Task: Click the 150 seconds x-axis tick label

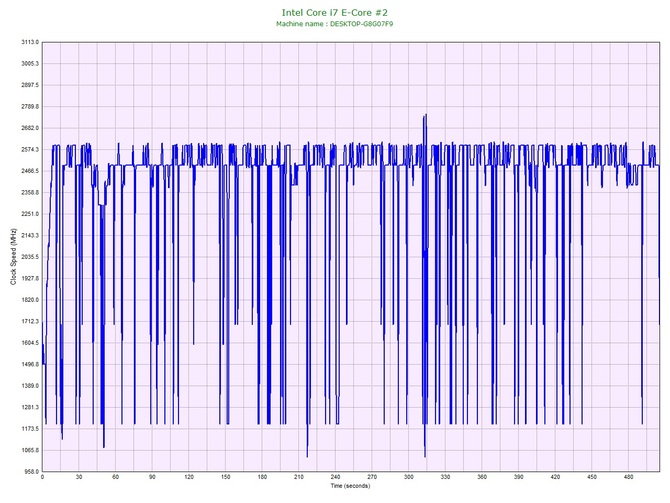Action: click(x=226, y=477)
